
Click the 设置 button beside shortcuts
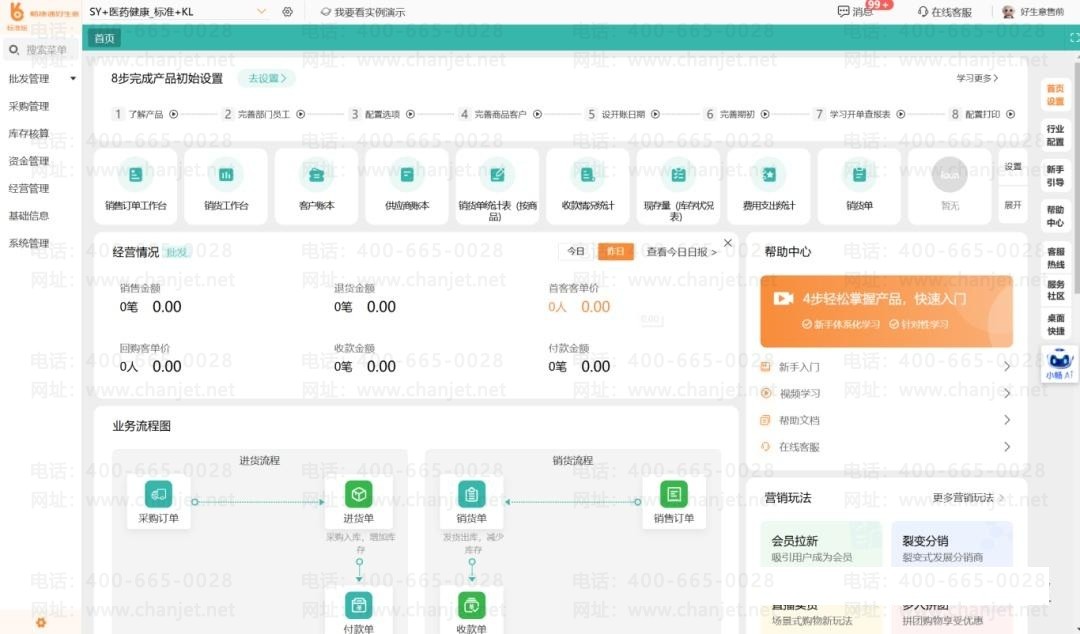(x=1012, y=167)
